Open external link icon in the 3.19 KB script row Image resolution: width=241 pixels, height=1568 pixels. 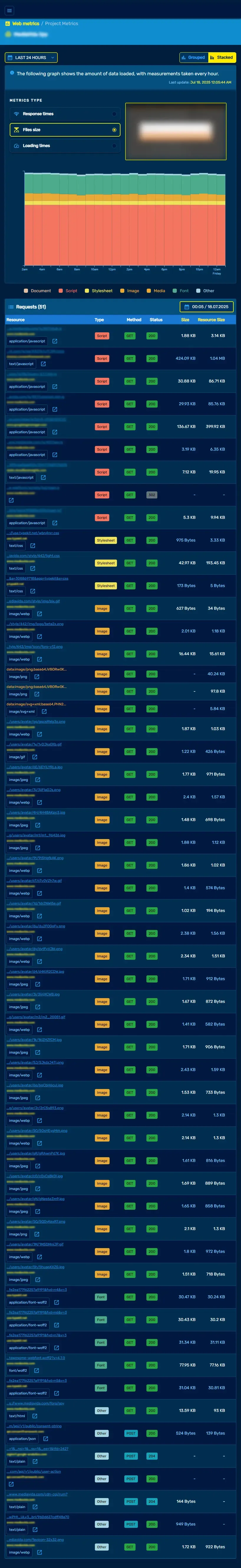click(55, 455)
